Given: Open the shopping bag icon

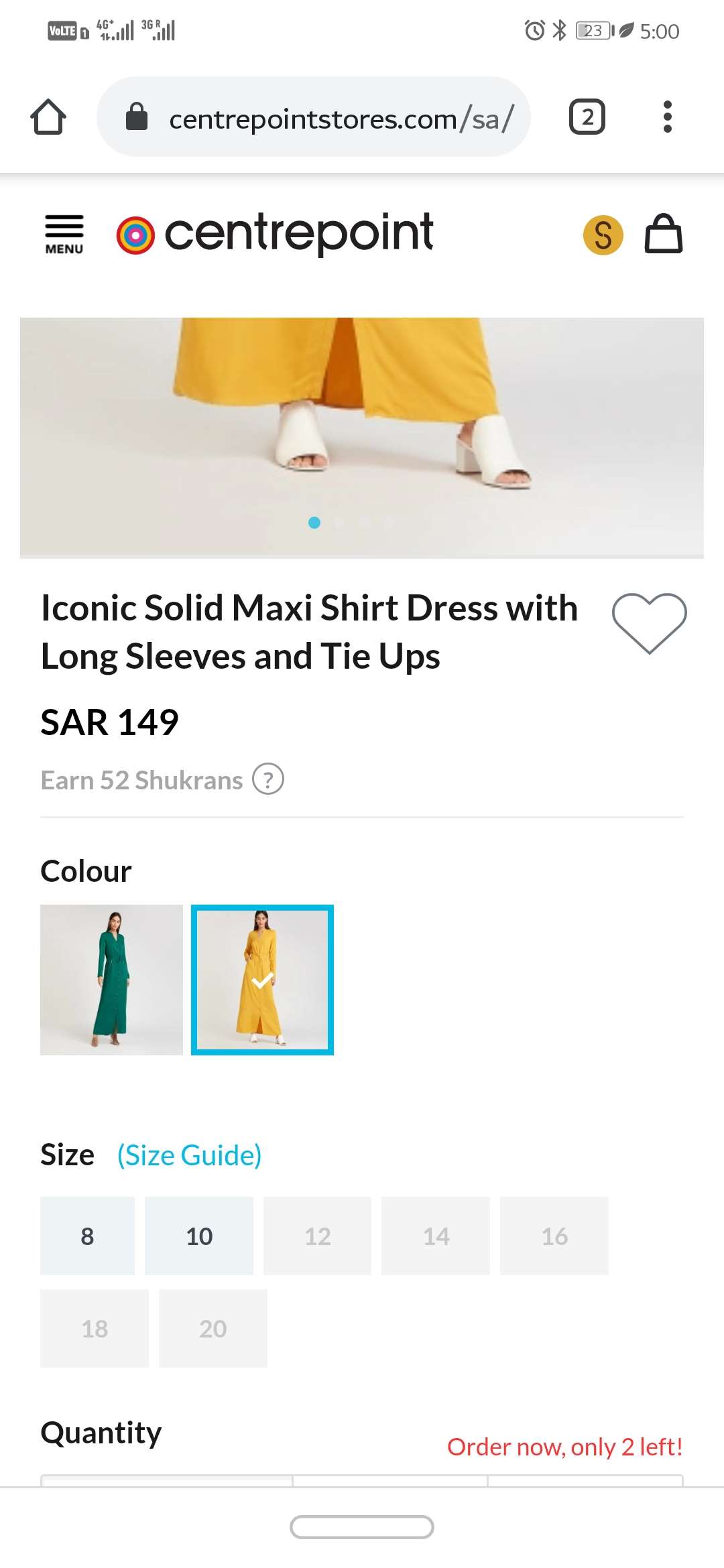Looking at the screenshot, I should (663, 234).
